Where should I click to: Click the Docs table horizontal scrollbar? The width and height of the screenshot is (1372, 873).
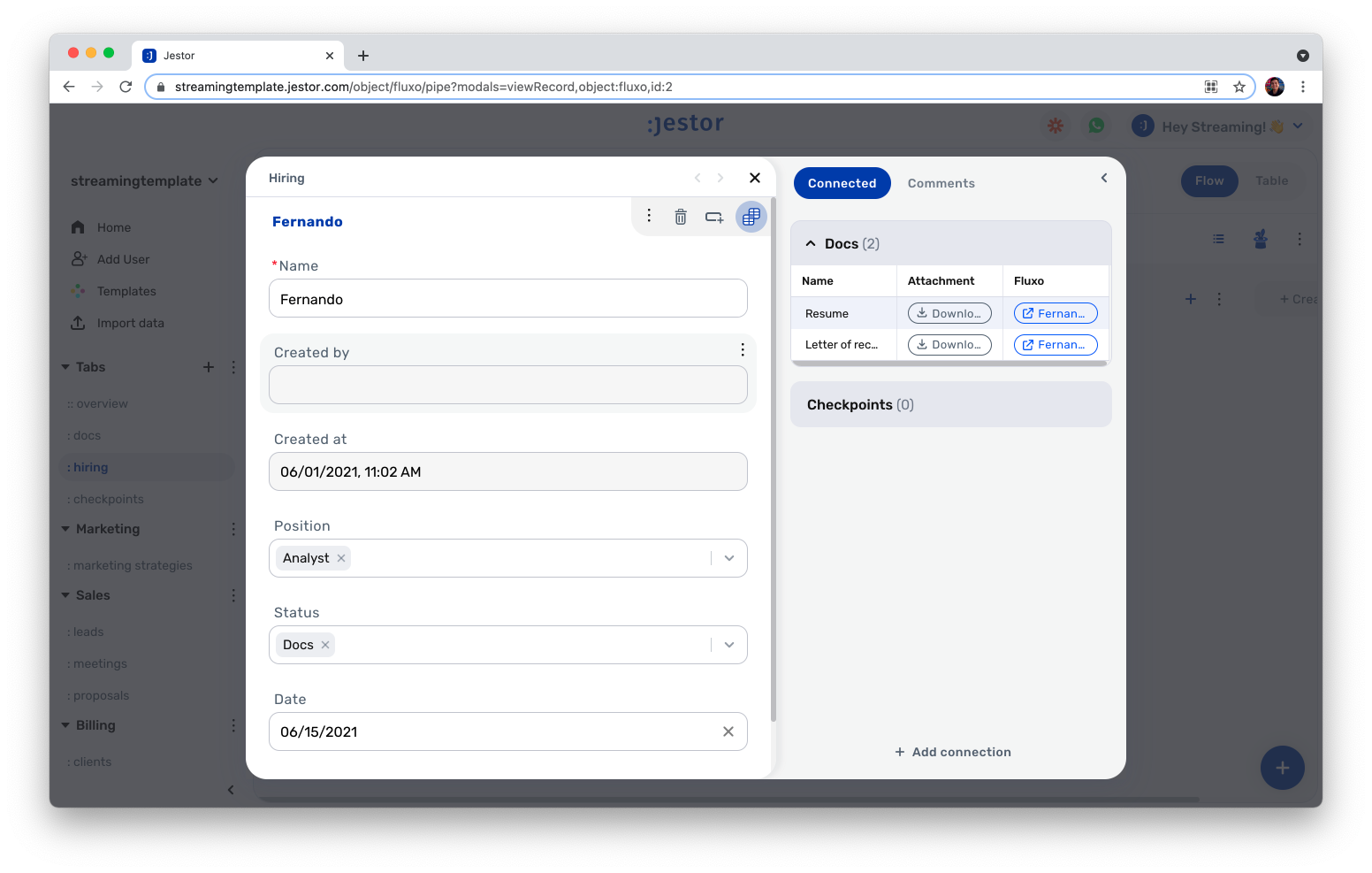(950, 363)
